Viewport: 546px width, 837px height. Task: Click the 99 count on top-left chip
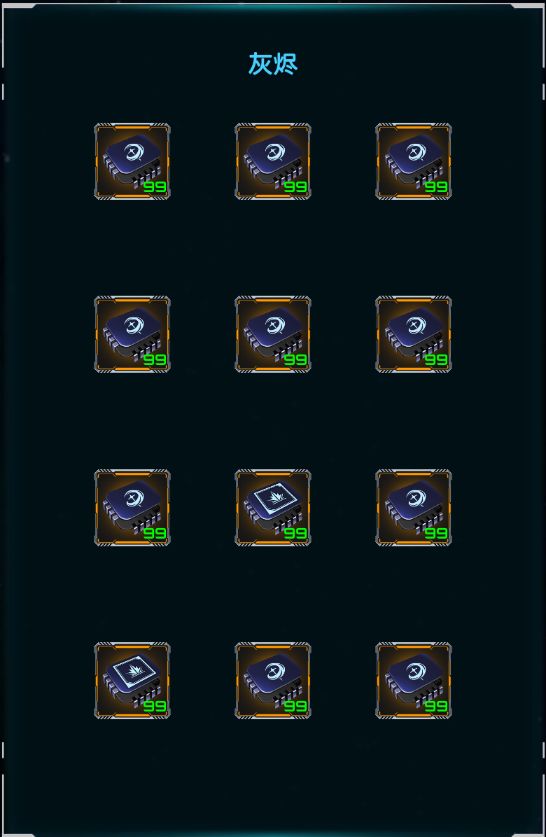(155, 187)
